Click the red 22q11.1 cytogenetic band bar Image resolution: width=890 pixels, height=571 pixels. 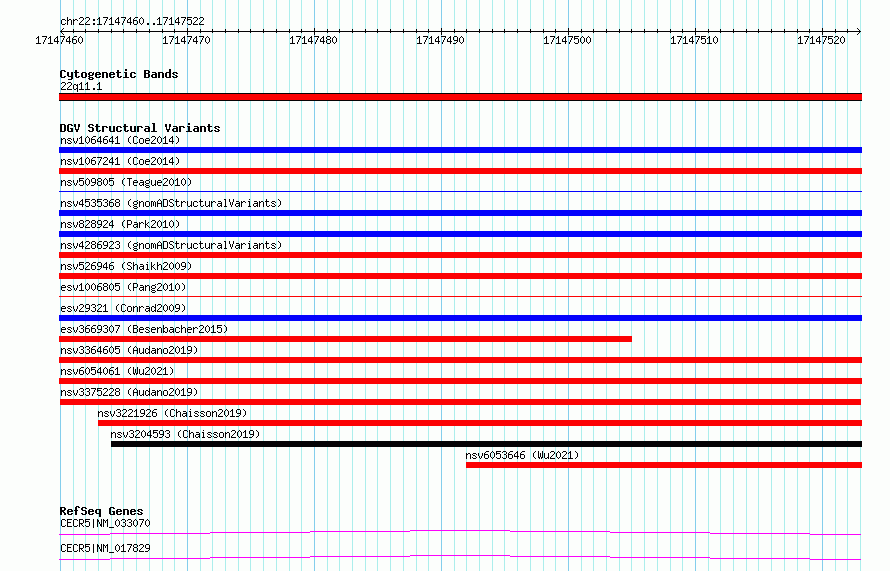(460, 97)
